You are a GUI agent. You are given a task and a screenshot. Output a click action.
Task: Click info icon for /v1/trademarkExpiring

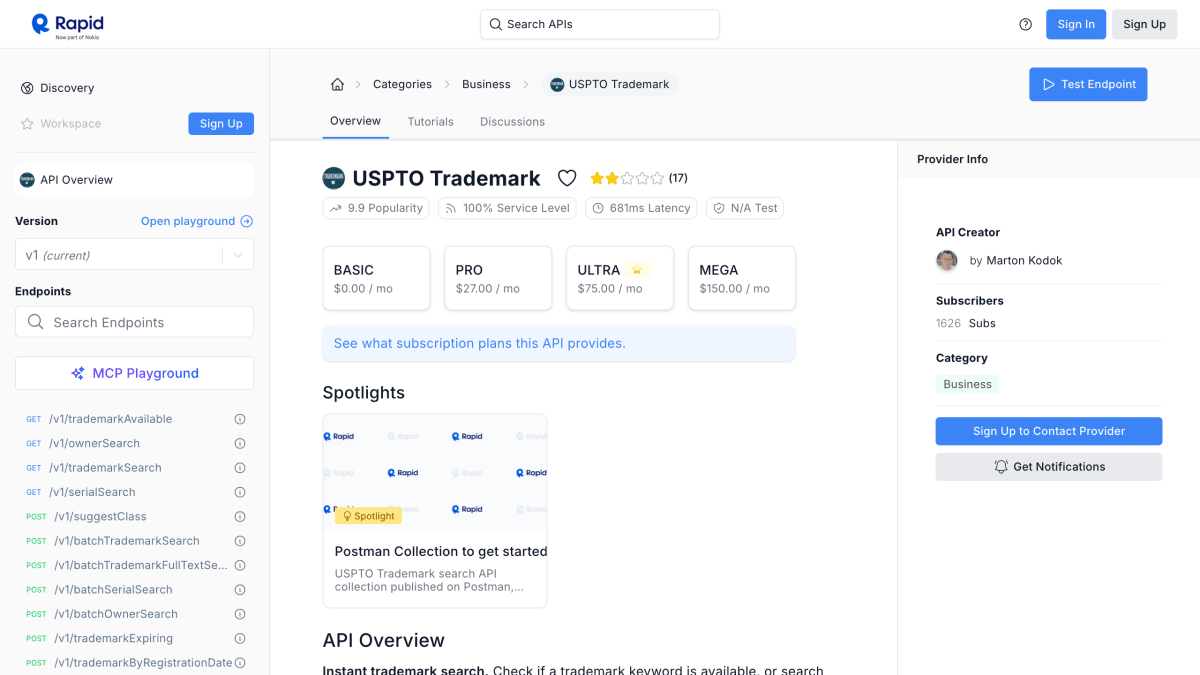point(240,638)
